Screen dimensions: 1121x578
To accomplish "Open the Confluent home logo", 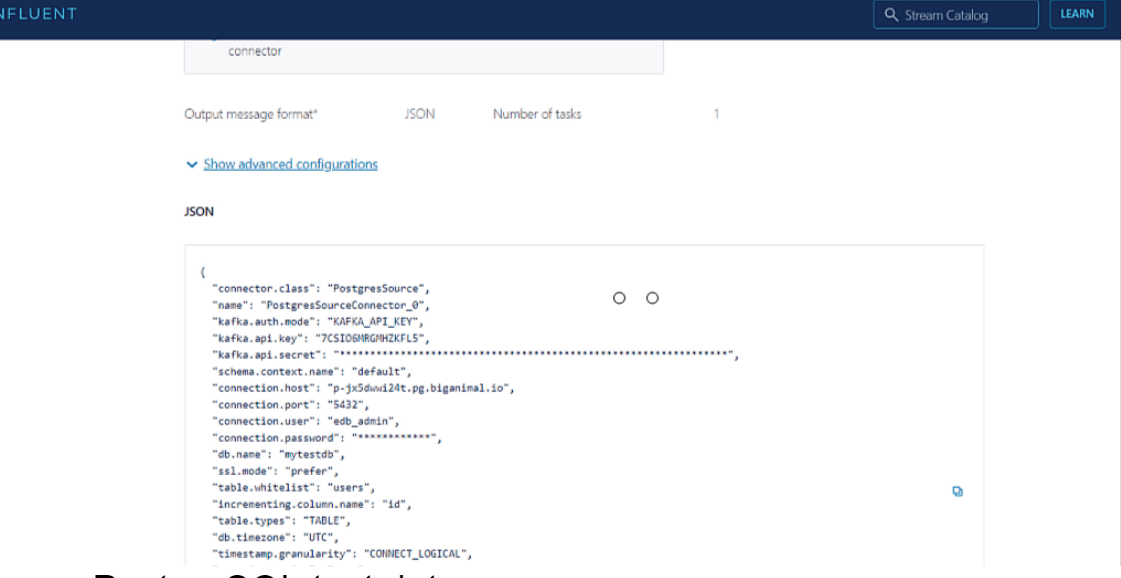I will 40,13.
